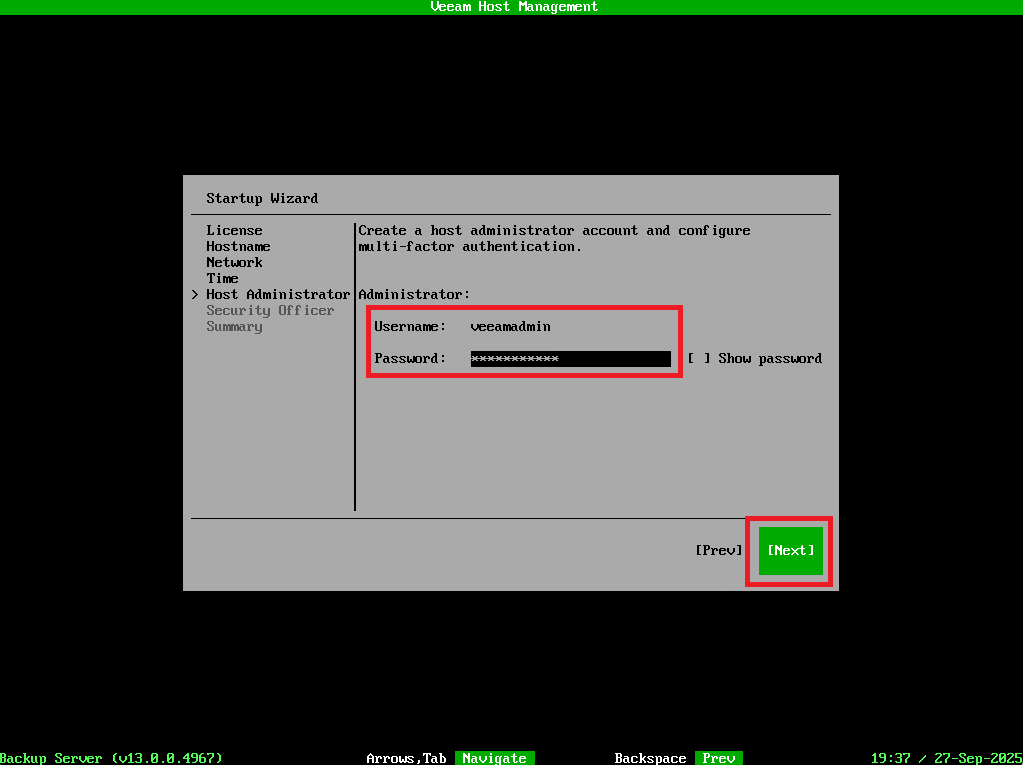Check the Show password checkbox
1023x765 pixels.
coord(699,358)
